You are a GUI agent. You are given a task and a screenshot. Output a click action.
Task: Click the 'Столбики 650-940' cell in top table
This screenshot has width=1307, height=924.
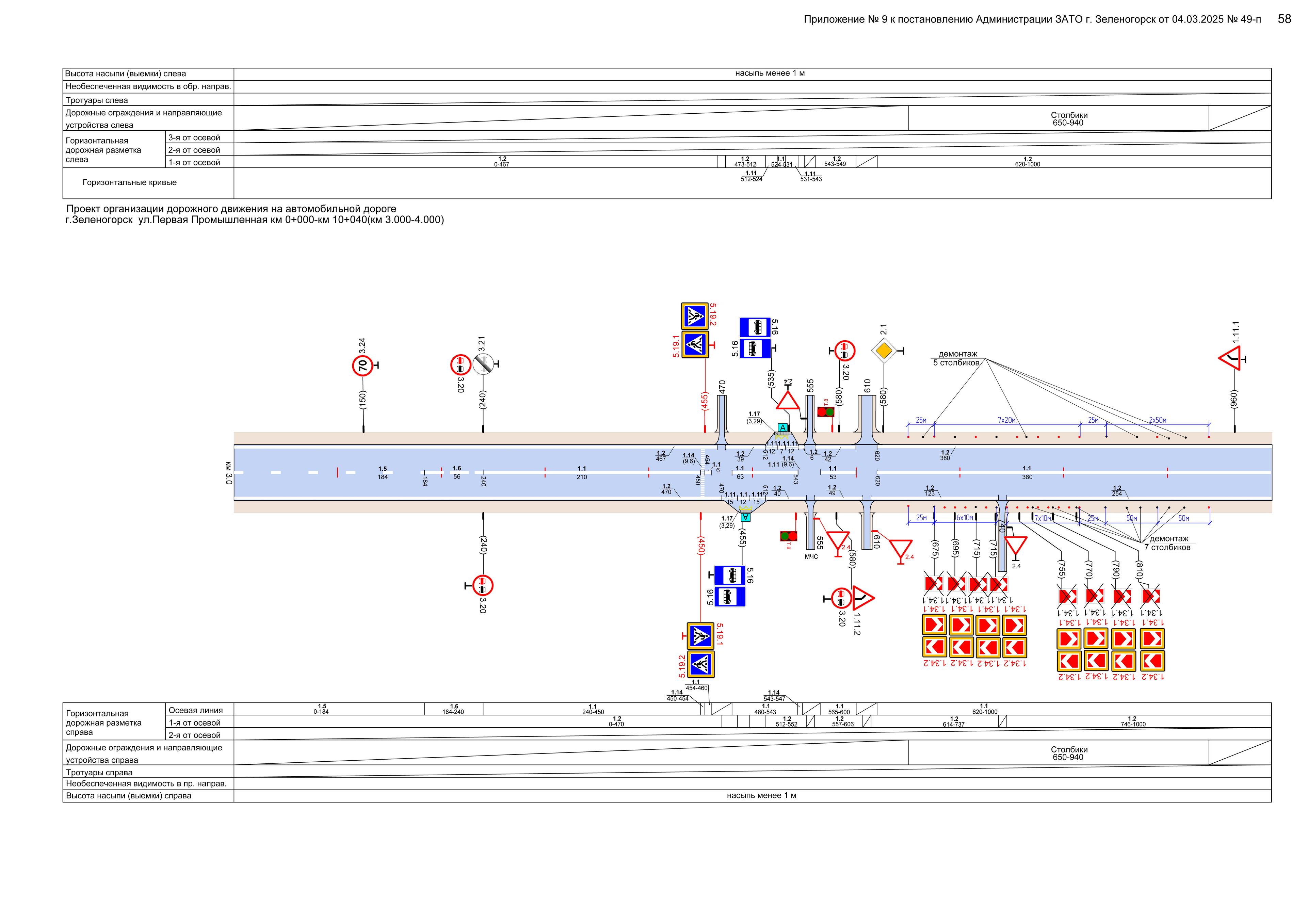click(x=1068, y=118)
